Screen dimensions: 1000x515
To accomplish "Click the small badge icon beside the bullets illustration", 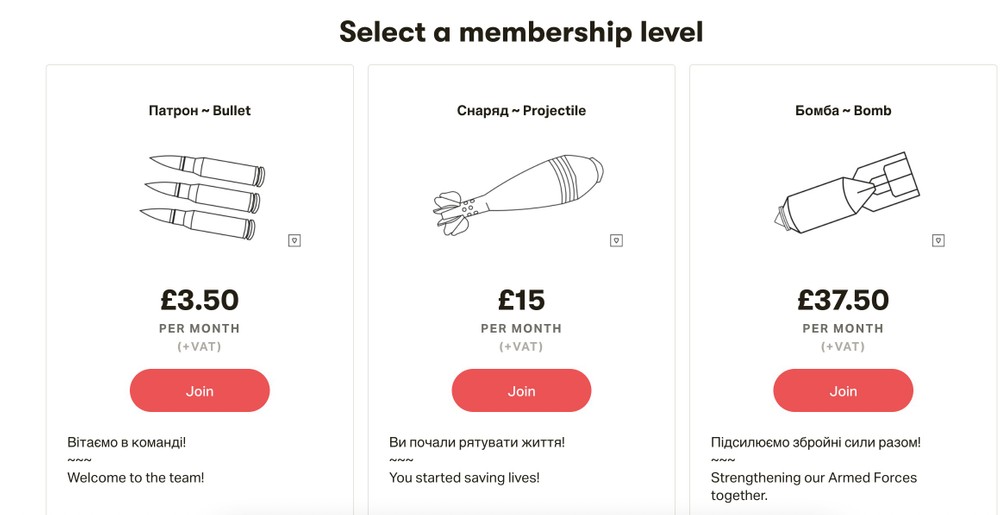I will pos(294,240).
